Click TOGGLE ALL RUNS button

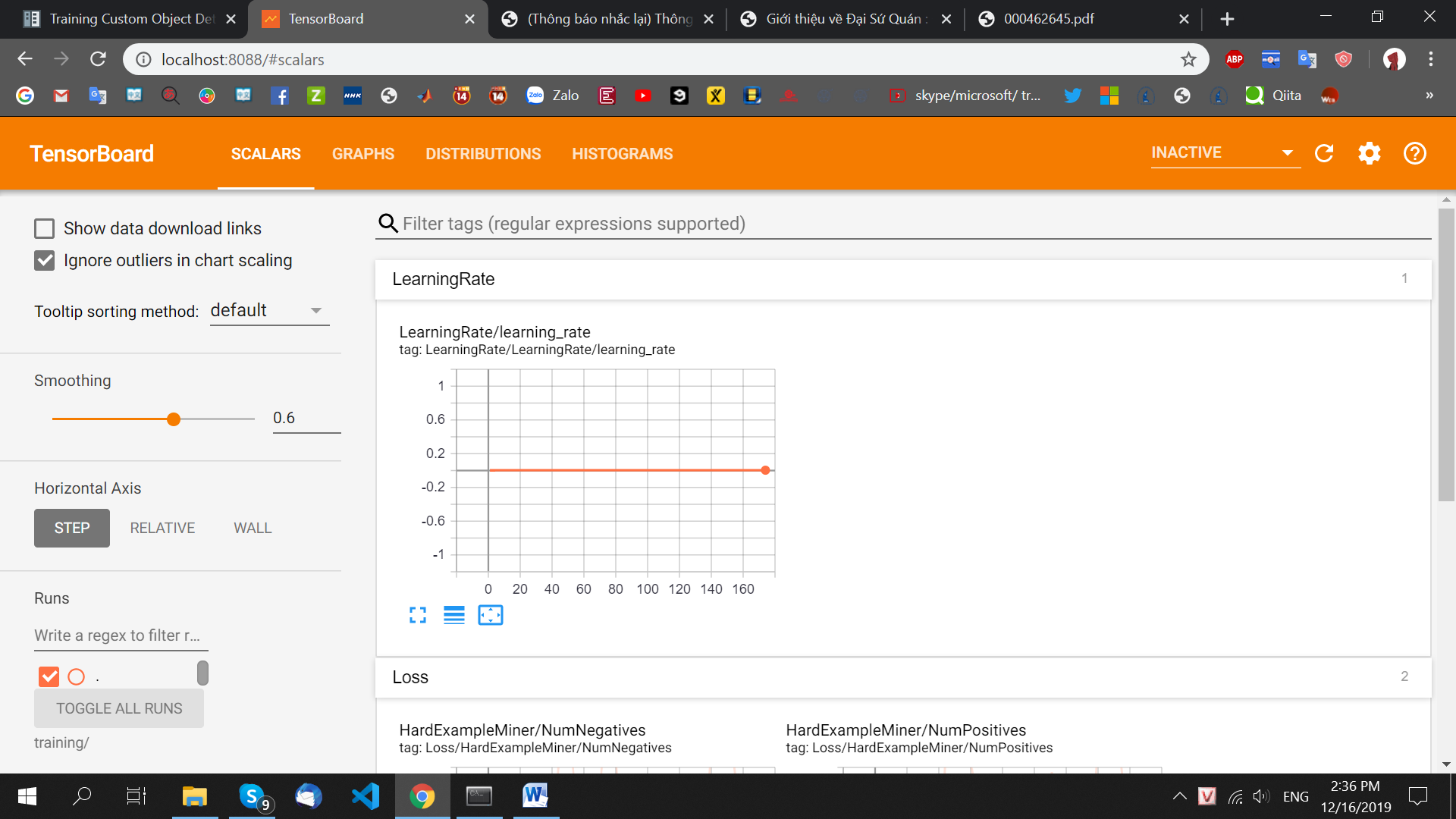pyautogui.click(x=119, y=708)
